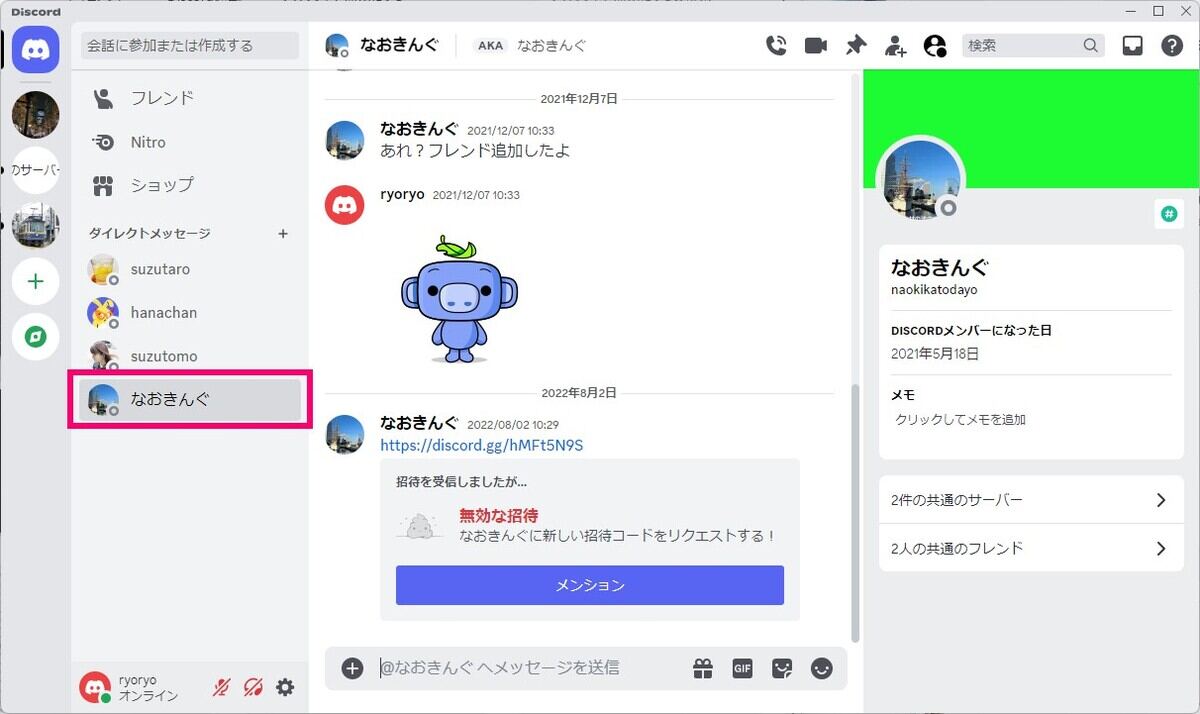The image size is (1200, 714).
Task: Toggle the user profile panel
Action: coord(936,45)
